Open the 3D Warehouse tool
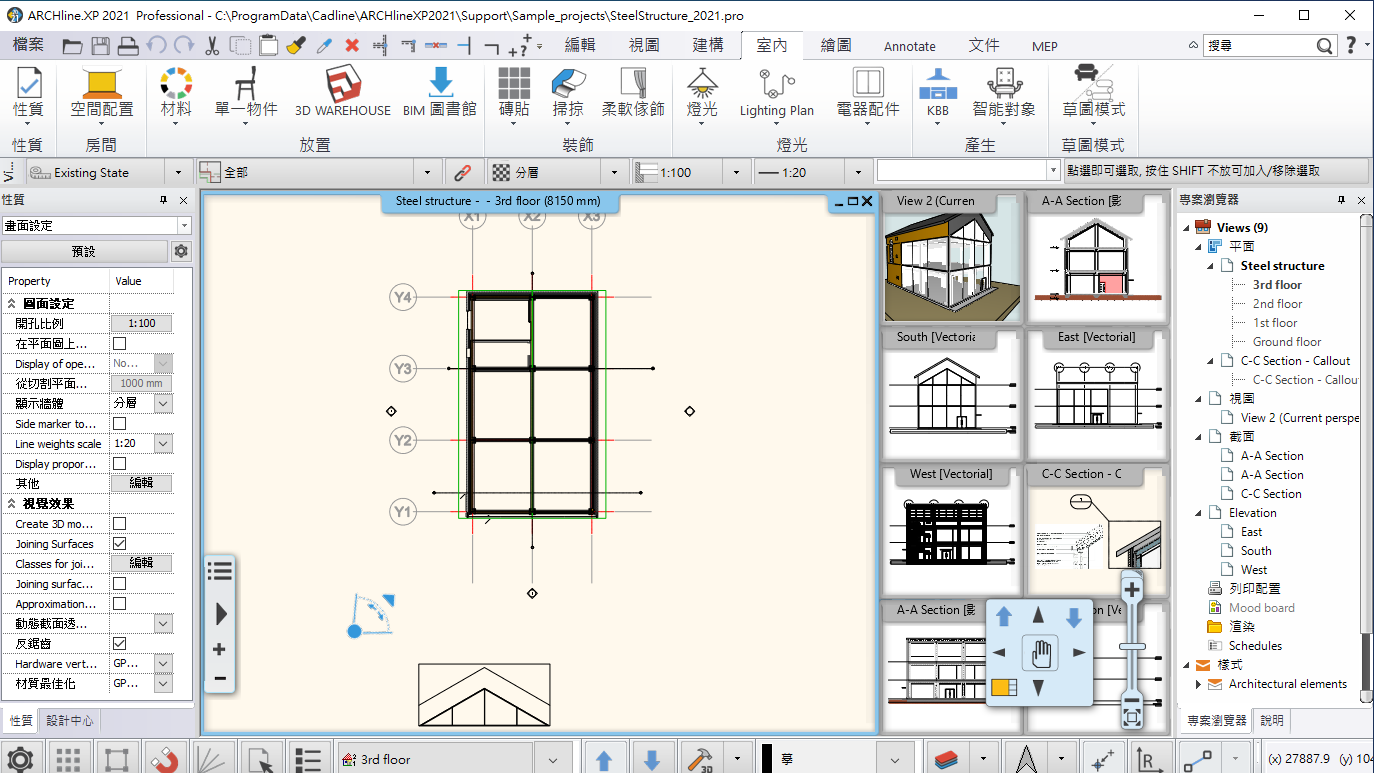This screenshot has width=1374, height=773. click(x=342, y=86)
